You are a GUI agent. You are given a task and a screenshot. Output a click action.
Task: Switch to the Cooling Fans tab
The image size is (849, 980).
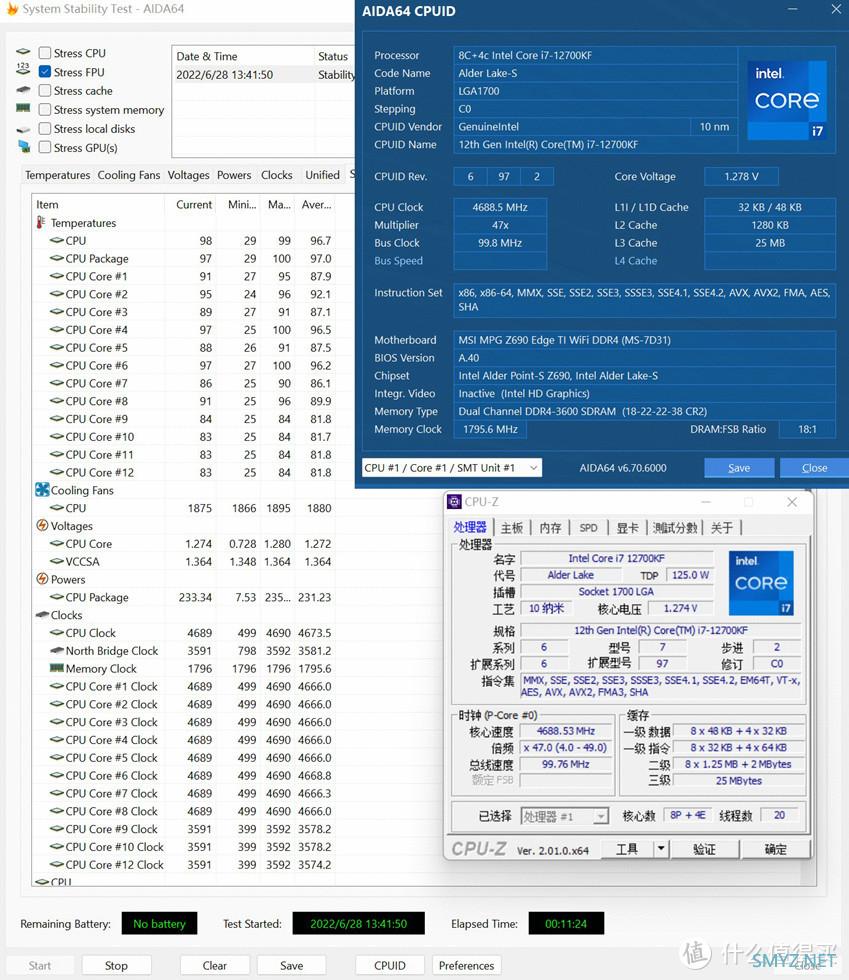tap(129, 175)
